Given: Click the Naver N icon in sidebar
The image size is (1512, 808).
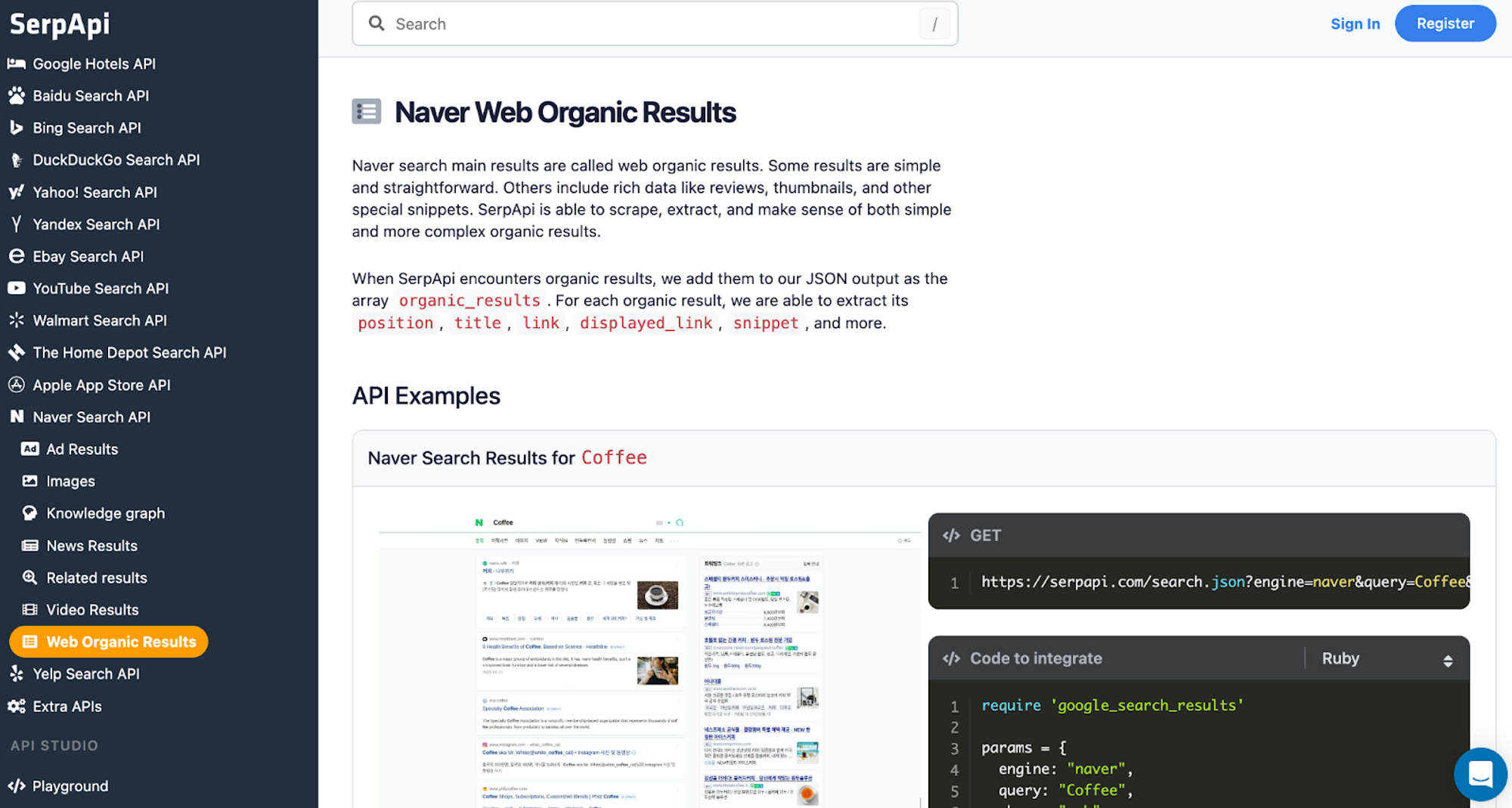Looking at the screenshot, I should tap(17, 416).
